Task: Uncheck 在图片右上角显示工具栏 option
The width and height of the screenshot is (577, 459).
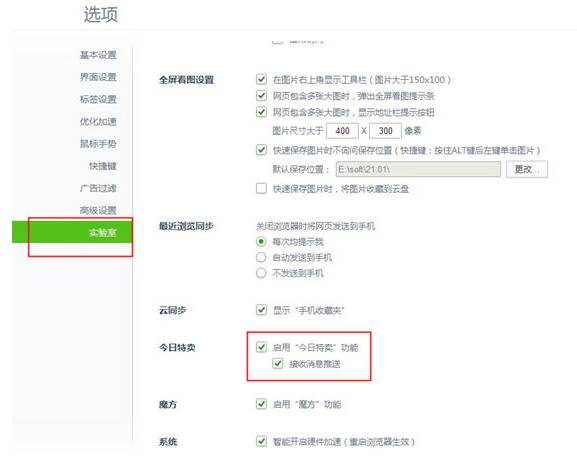Action: click(x=261, y=79)
